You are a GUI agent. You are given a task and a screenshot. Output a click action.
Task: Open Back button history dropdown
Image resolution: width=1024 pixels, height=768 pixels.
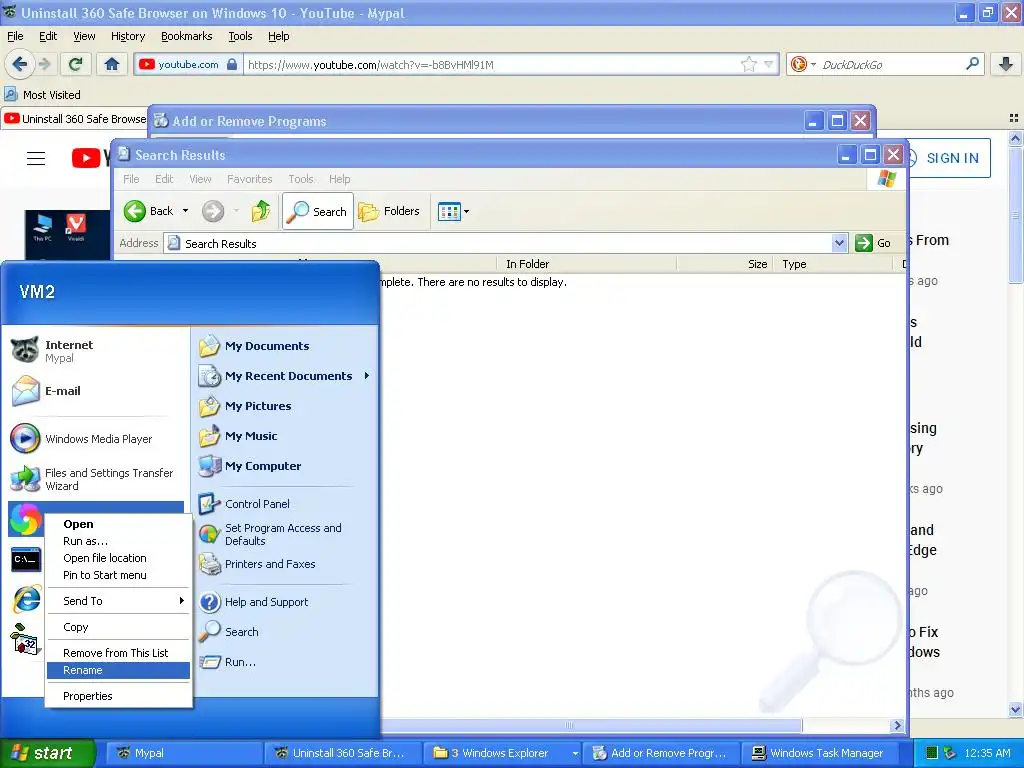pos(185,211)
